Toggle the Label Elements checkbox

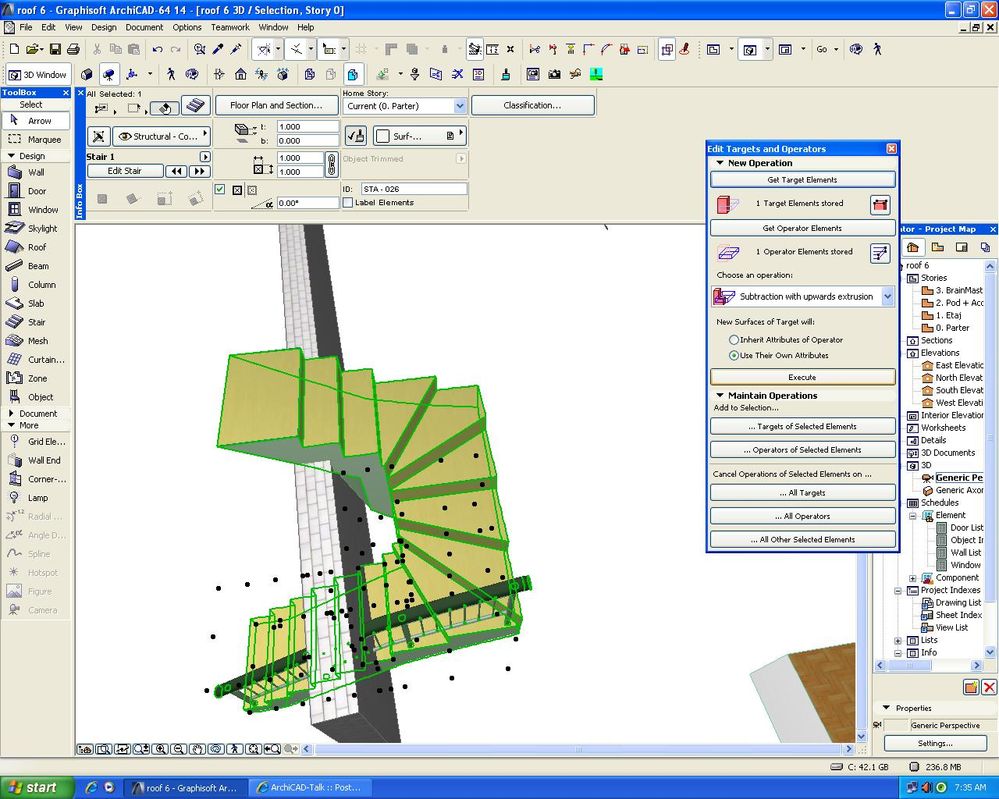coord(348,203)
